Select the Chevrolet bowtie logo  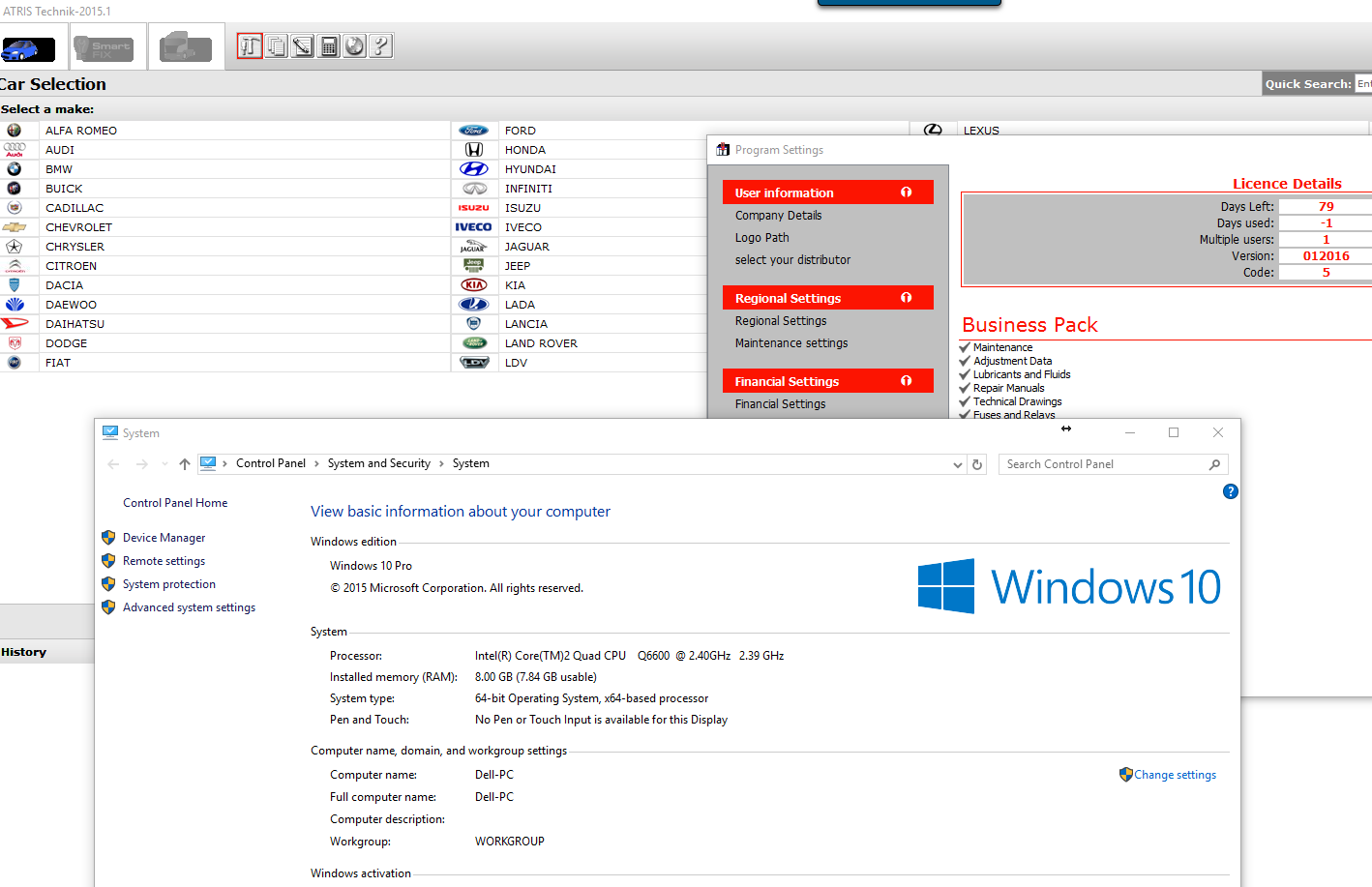[15, 227]
